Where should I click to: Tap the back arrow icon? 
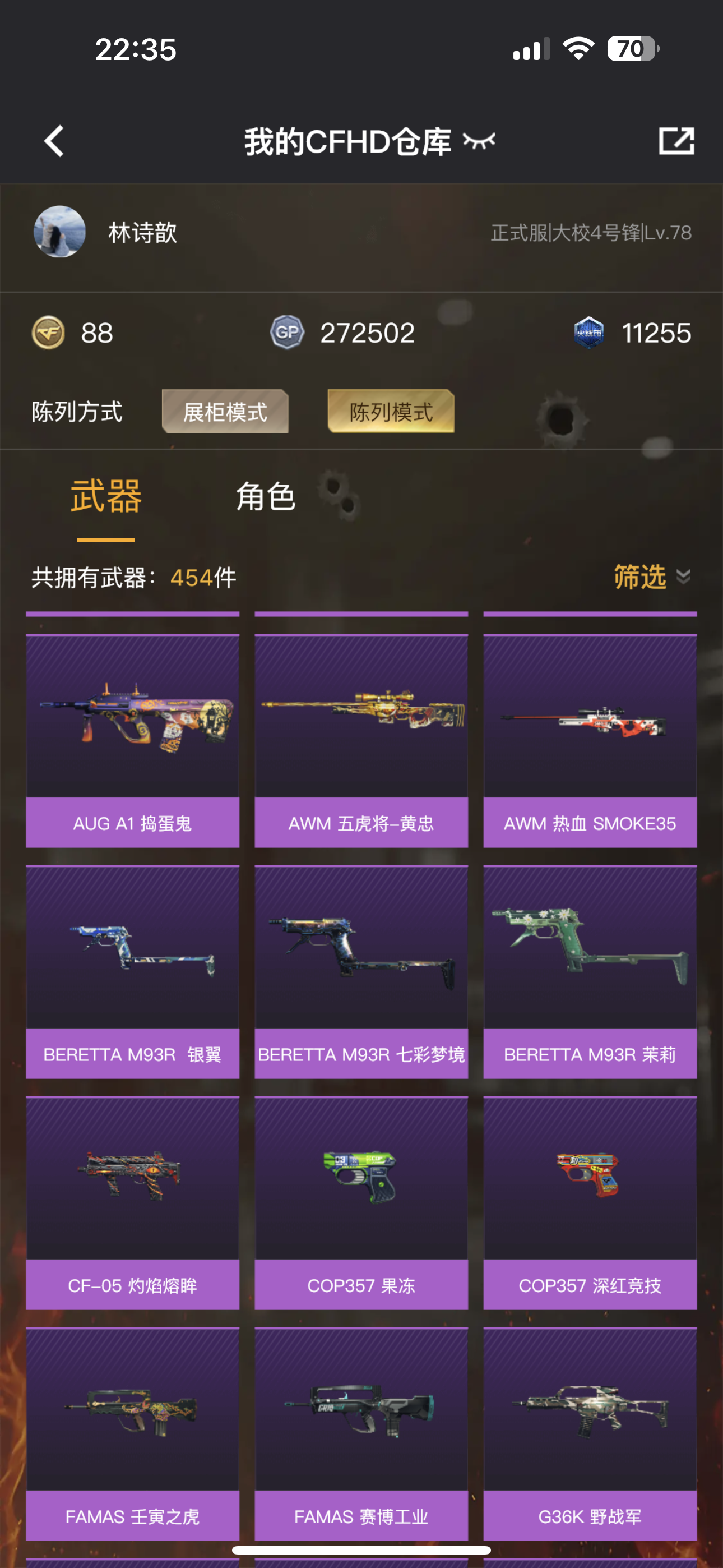(54, 141)
